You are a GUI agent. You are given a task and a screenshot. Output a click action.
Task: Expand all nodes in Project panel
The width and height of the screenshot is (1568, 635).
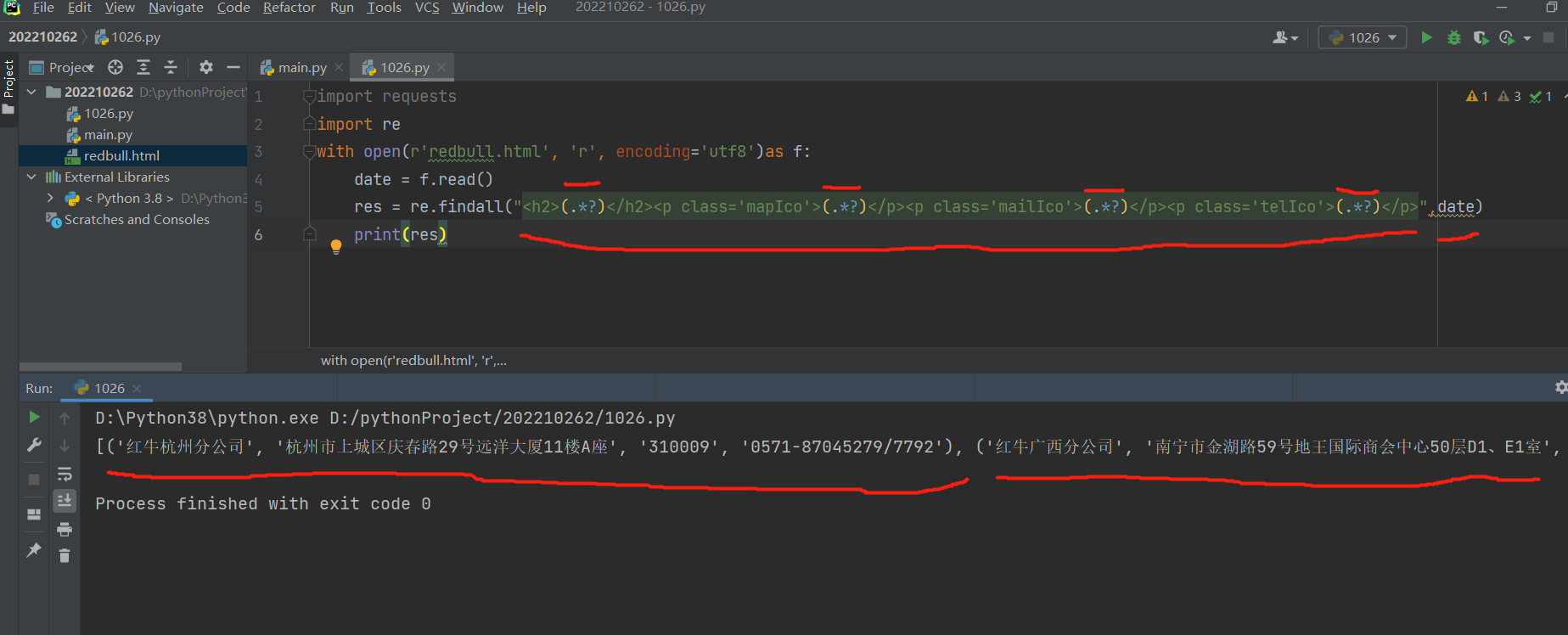click(x=143, y=67)
